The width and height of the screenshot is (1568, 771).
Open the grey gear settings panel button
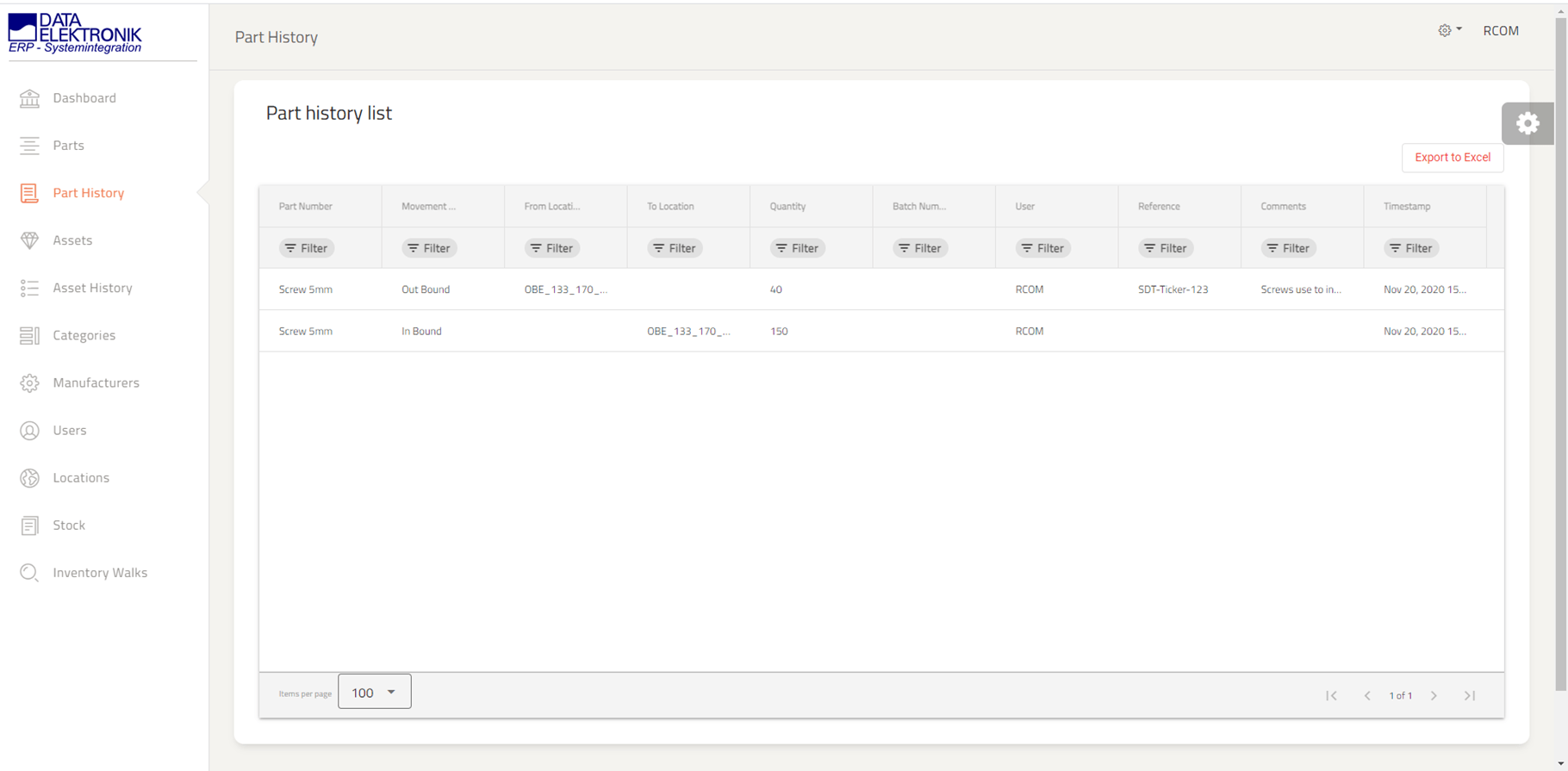(x=1528, y=123)
